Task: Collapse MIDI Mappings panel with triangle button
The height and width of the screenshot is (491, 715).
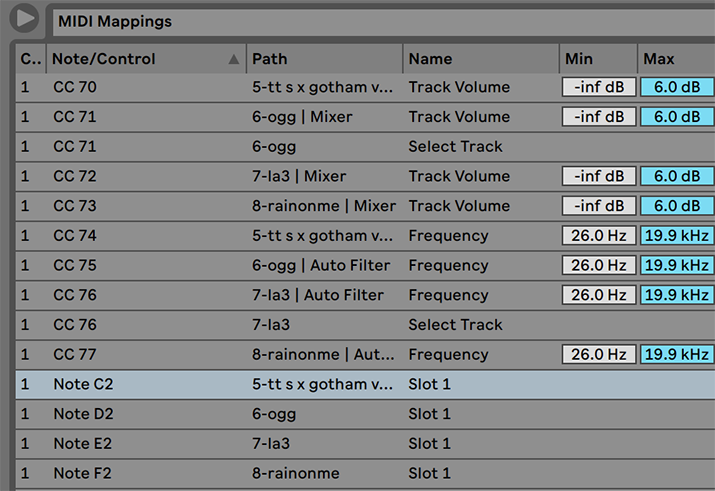Action: (24, 19)
